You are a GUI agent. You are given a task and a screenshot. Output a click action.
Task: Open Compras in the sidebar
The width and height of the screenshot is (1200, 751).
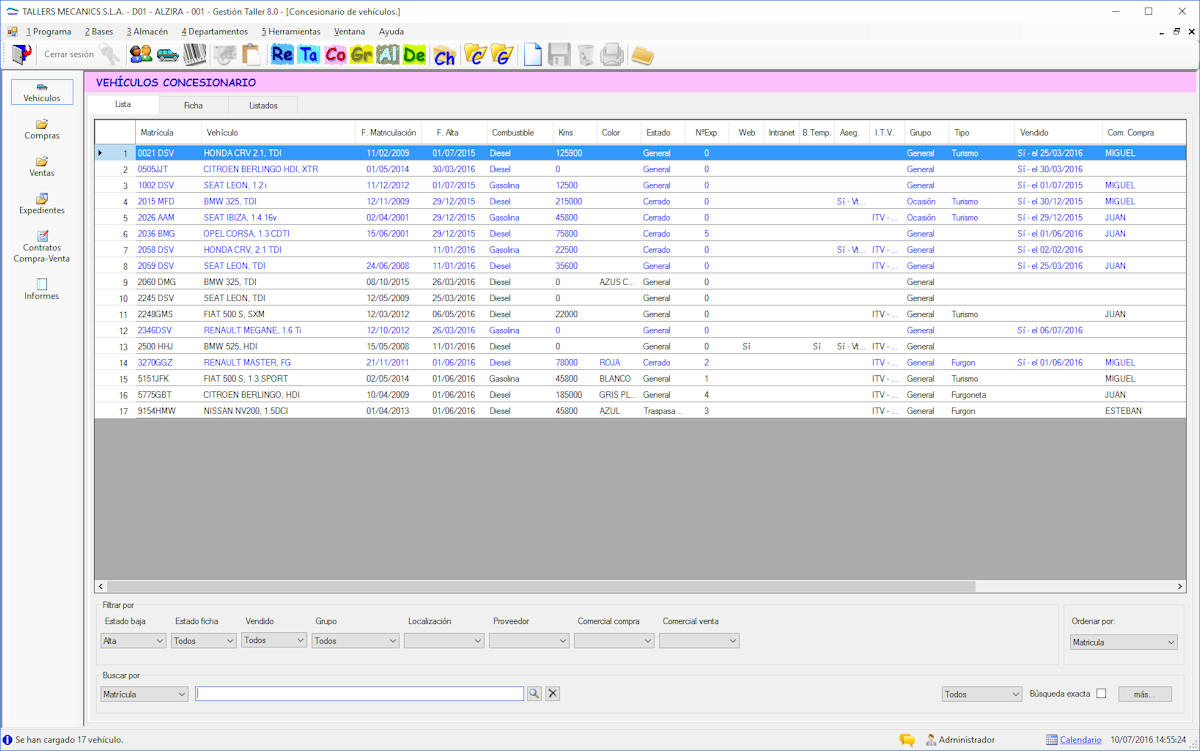click(x=42, y=129)
